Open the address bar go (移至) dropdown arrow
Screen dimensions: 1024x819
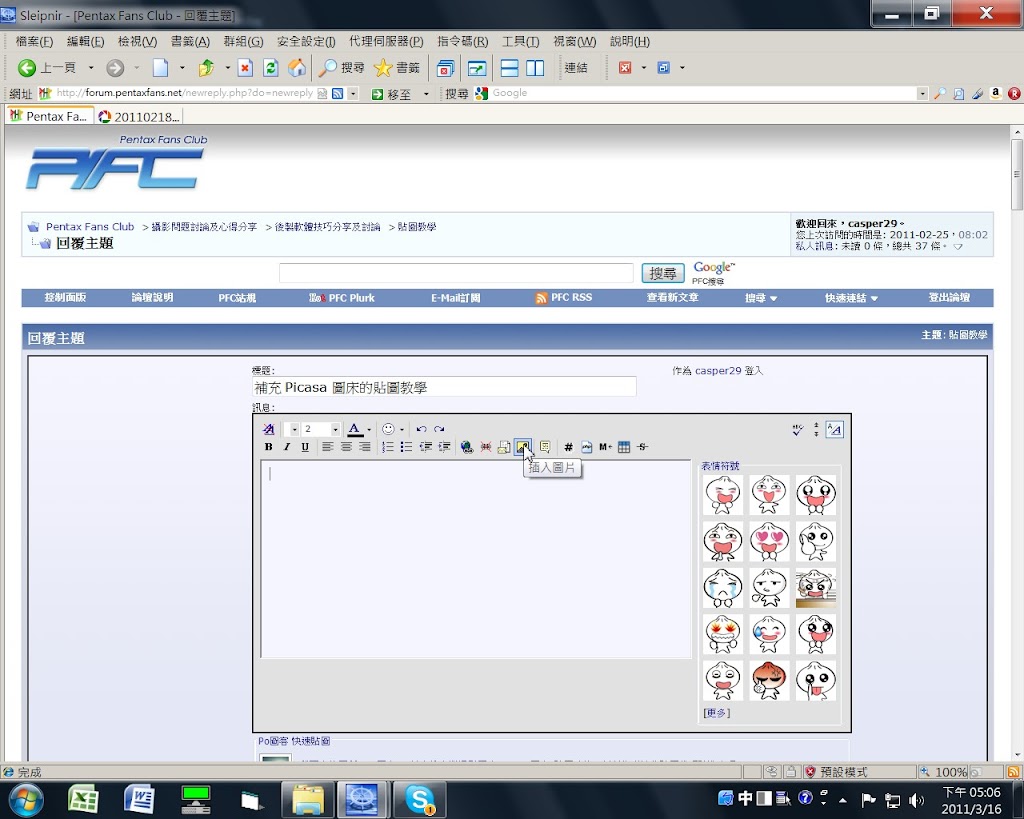426,93
